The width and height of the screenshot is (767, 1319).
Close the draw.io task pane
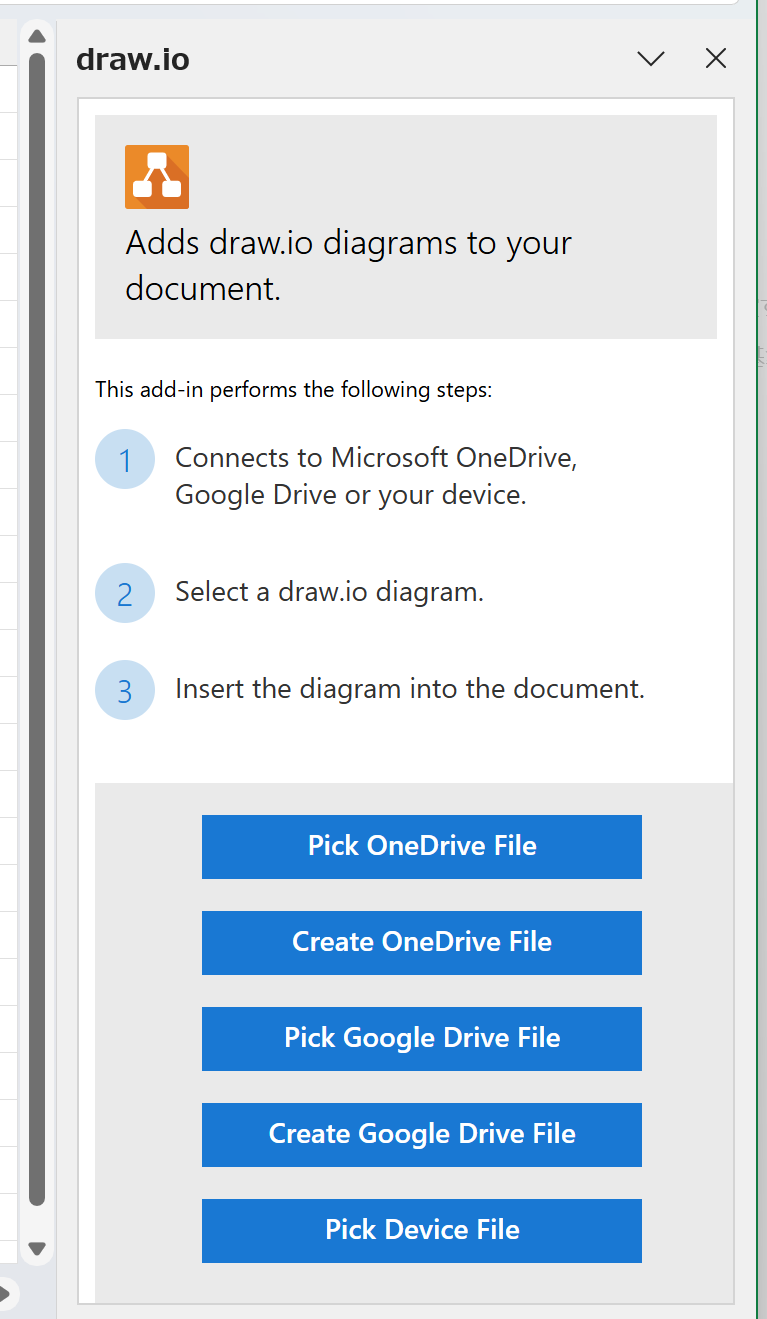716,59
